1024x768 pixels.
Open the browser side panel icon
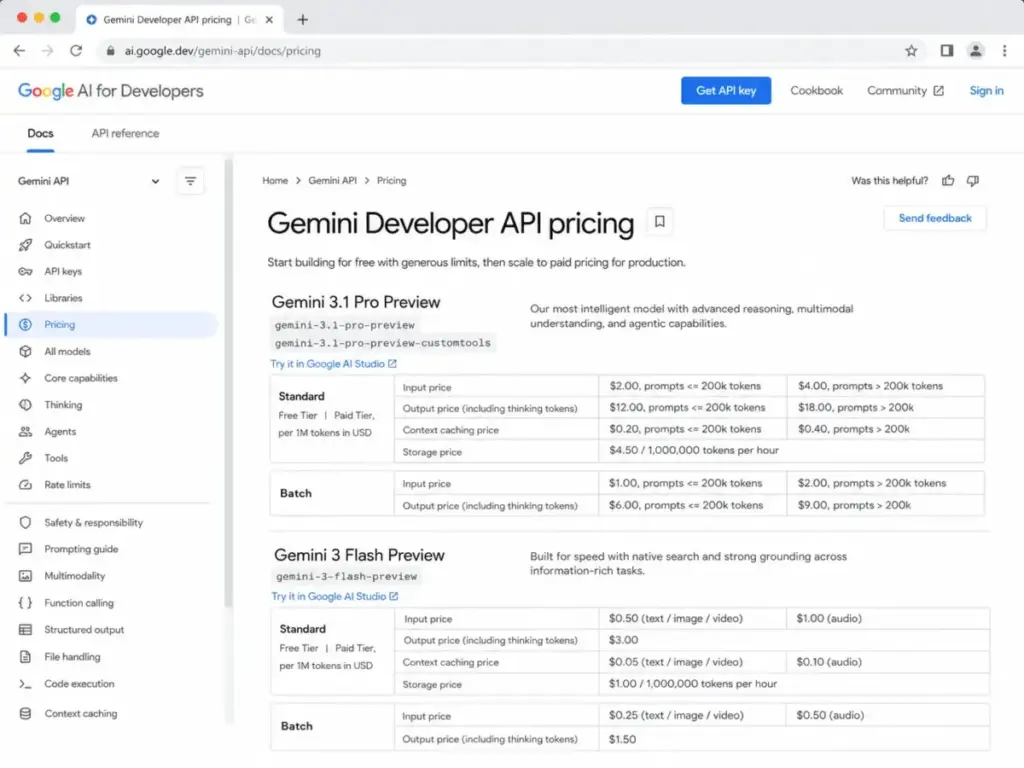tap(946, 50)
